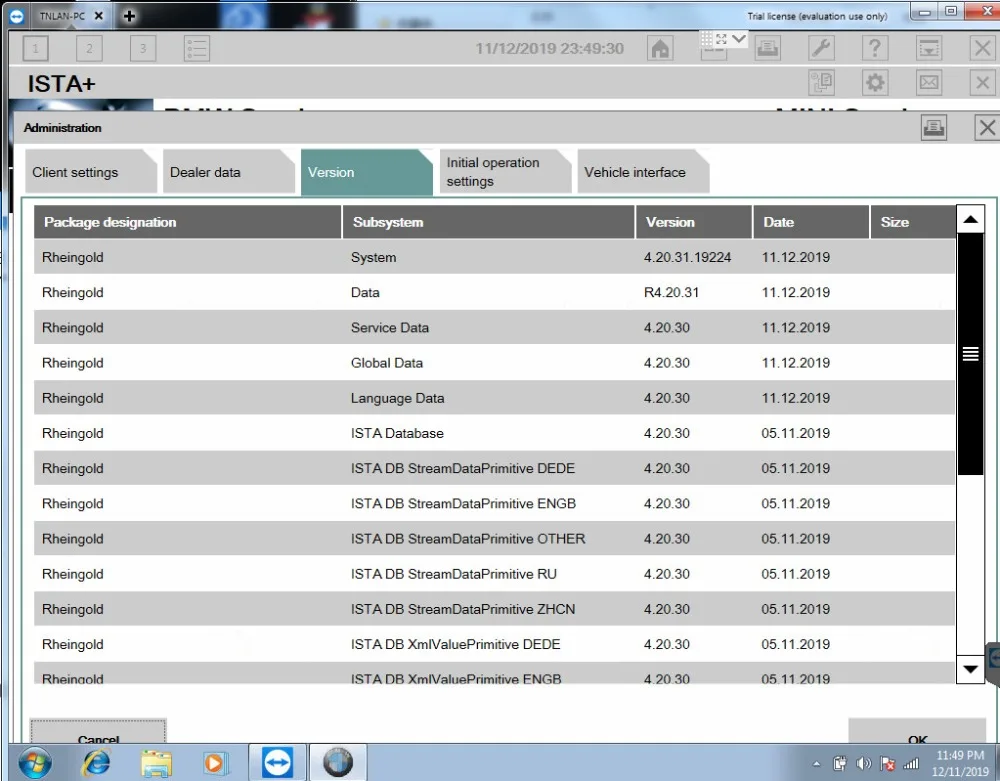The image size is (1000, 781).
Task: Click the BMW ISTA taskbar icon
Action: (338, 763)
